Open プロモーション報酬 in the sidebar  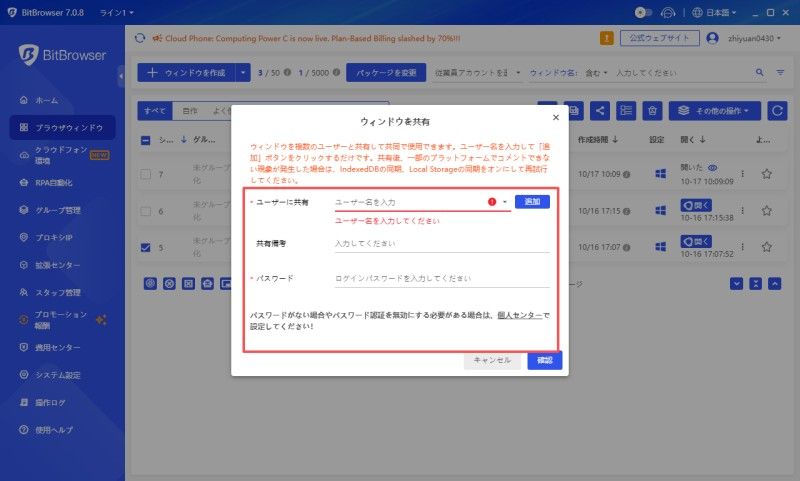[x=62, y=320]
